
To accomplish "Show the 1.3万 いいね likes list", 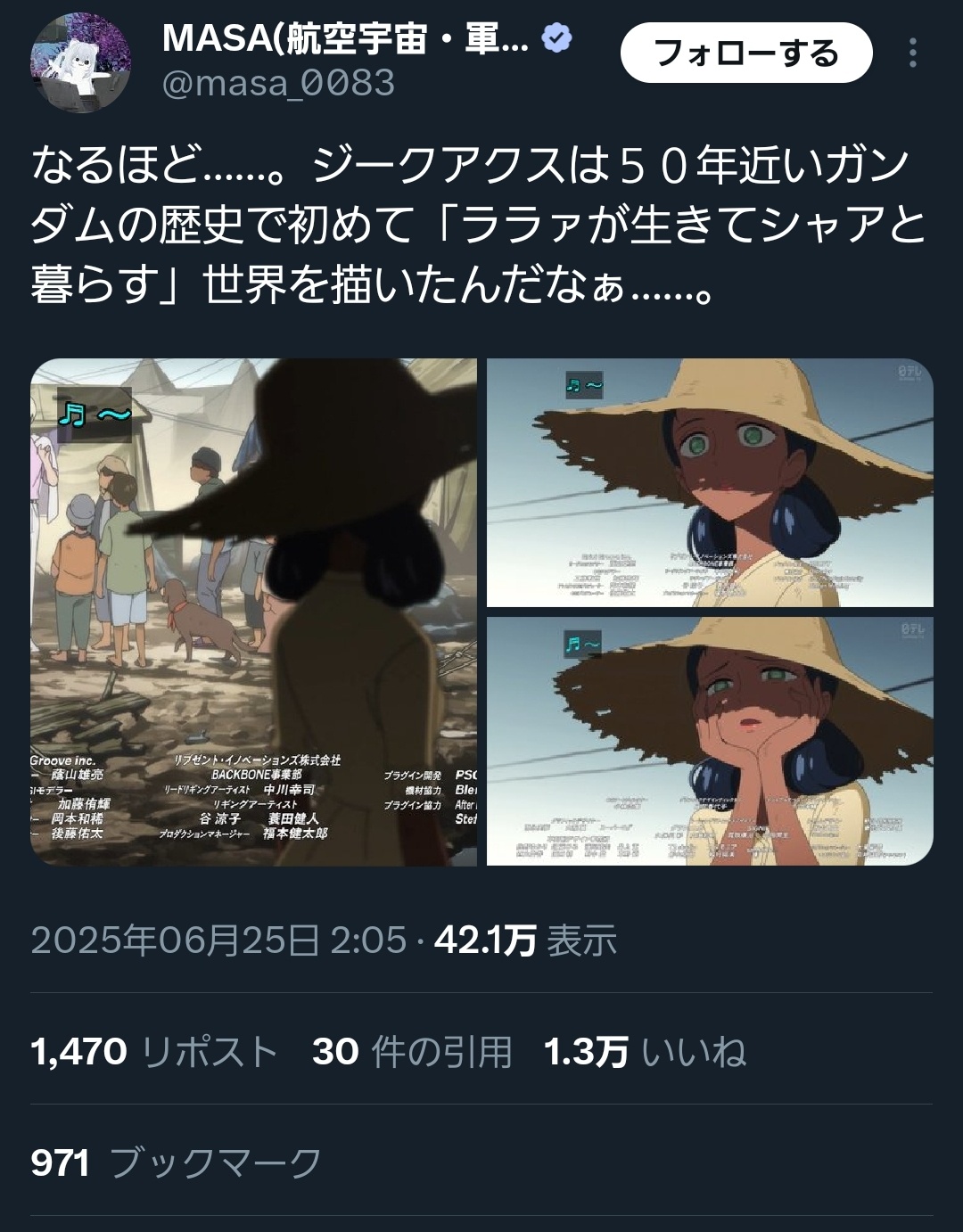I will pyautogui.click(x=646, y=1052).
